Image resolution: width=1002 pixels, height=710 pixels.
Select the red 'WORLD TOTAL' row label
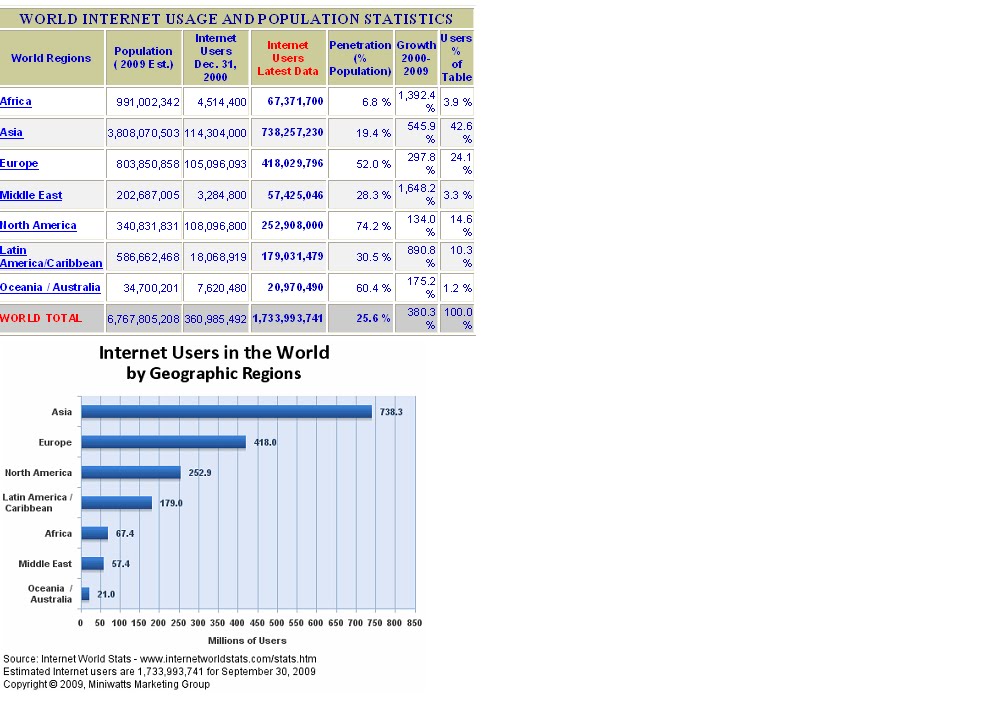tap(41, 318)
